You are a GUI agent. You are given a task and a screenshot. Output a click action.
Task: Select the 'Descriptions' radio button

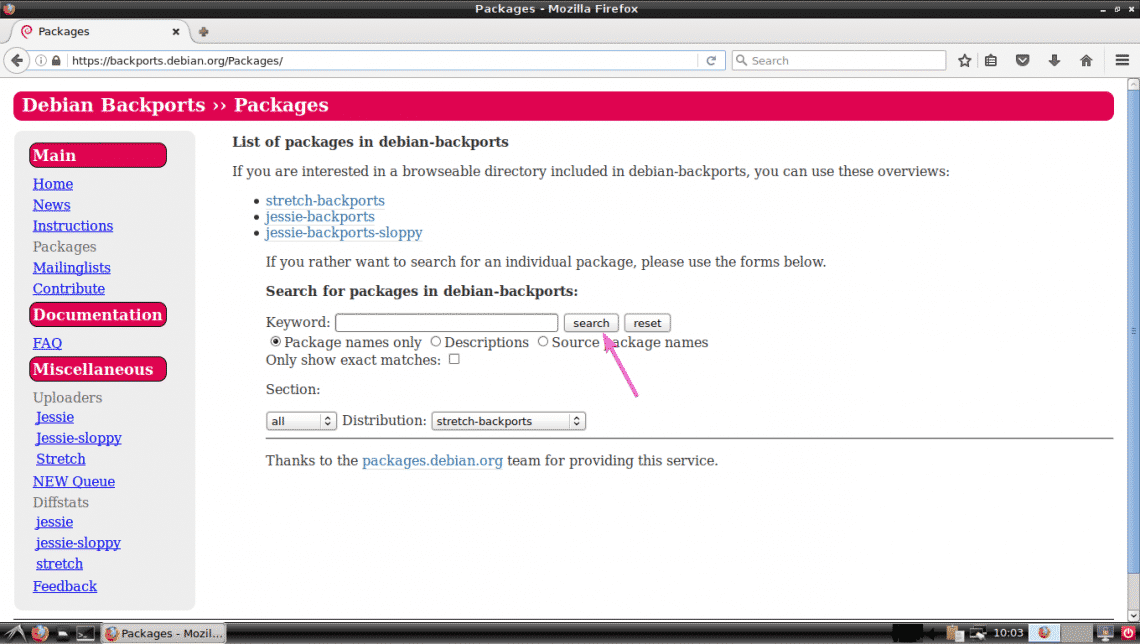(435, 341)
